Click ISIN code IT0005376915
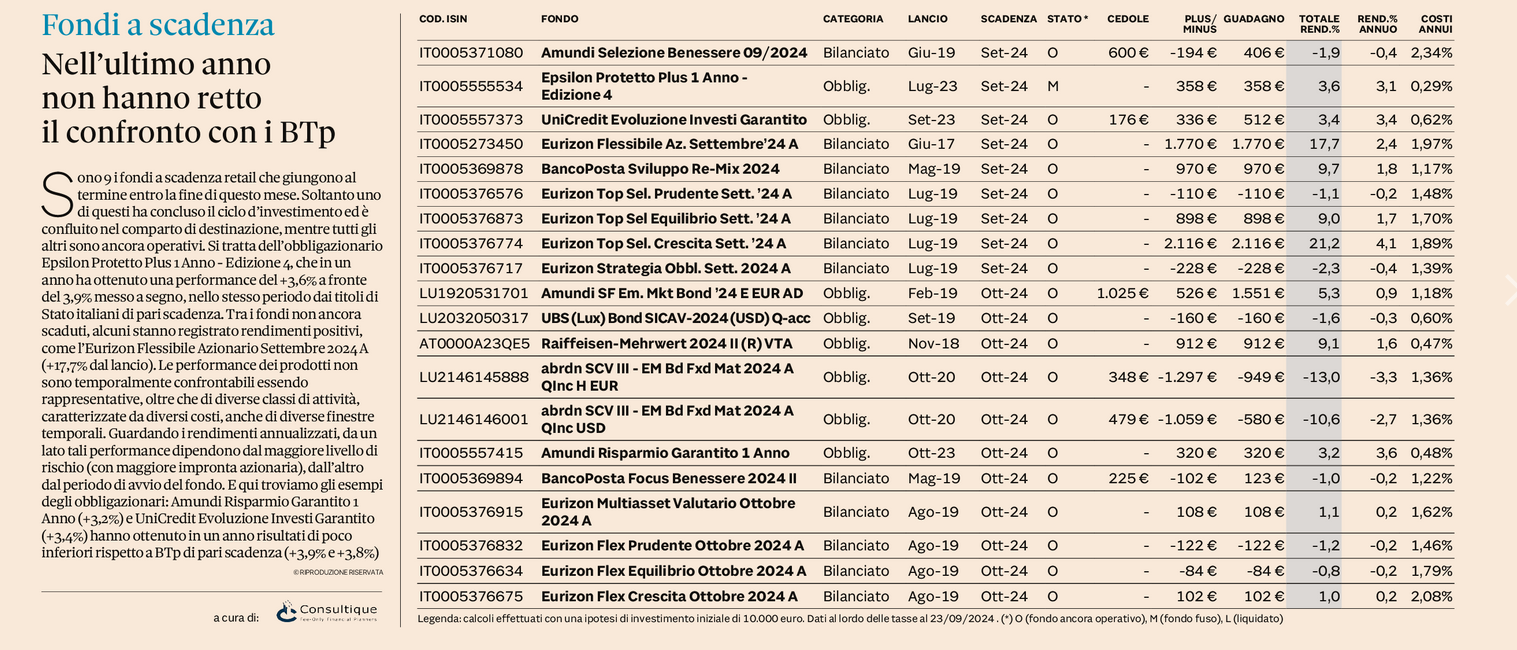This screenshot has width=1517, height=650. pyautogui.click(x=471, y=512)
